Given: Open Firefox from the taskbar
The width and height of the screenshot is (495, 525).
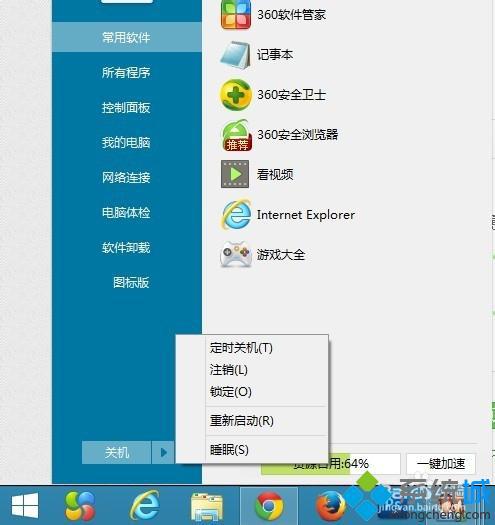Looking at the screenshot, I should pyautogui.click(x=330, y=506).
